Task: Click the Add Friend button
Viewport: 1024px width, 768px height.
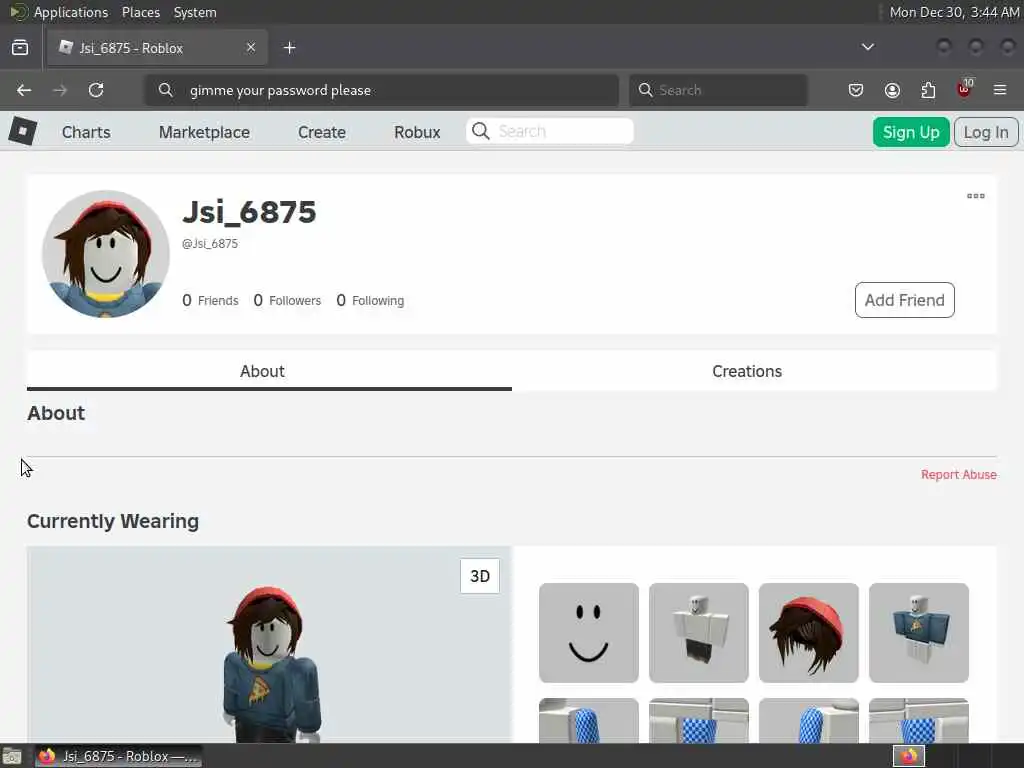Action: click(x=904, y=300)
